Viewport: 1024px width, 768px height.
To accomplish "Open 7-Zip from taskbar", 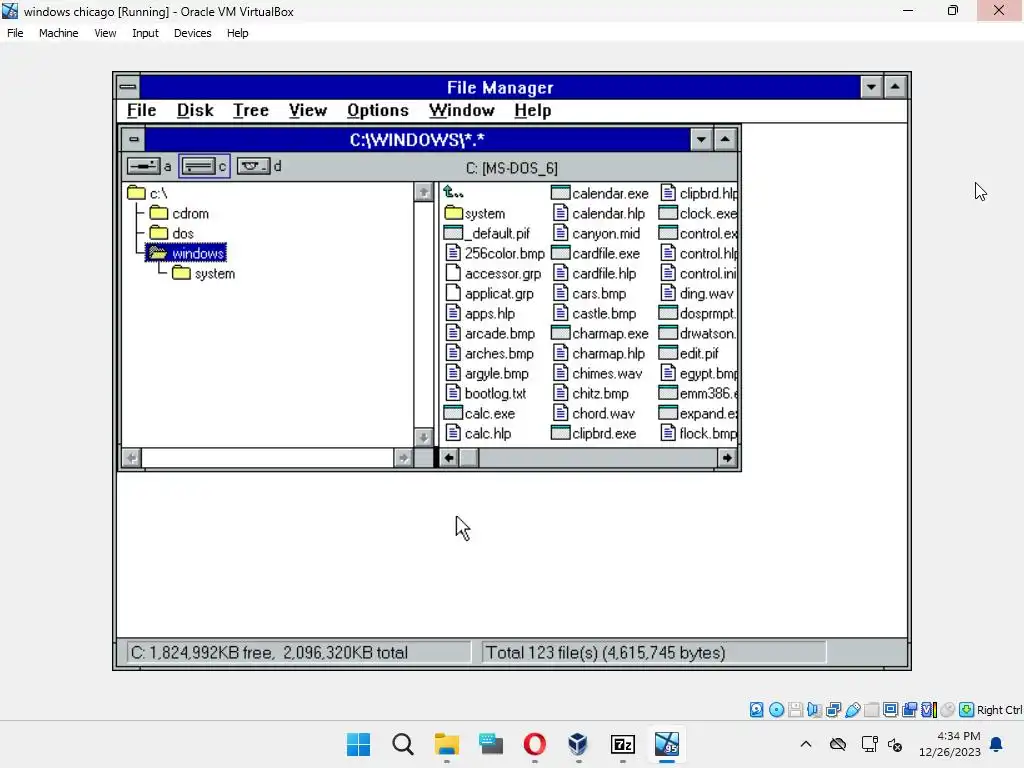I will [622, 744].
